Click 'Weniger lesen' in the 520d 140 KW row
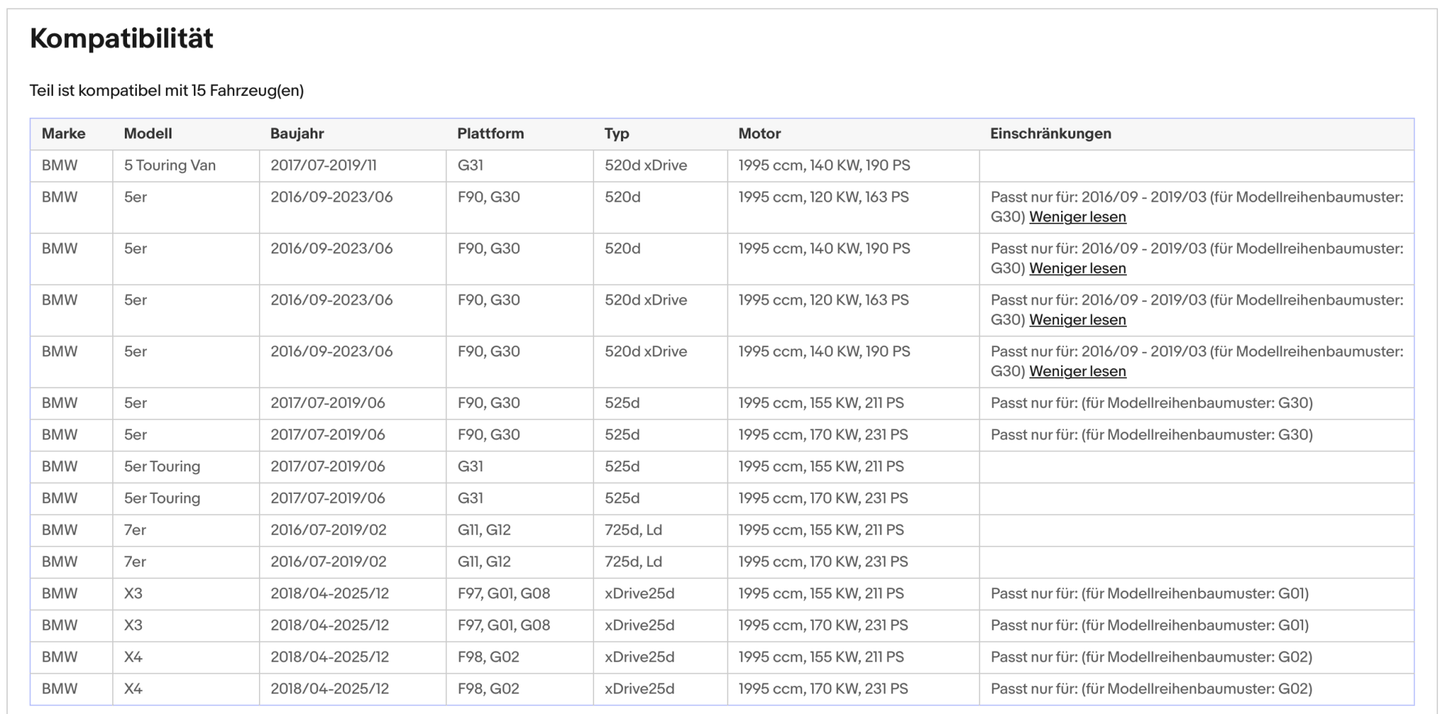1445x714 pixels. tap(1077, 268)
